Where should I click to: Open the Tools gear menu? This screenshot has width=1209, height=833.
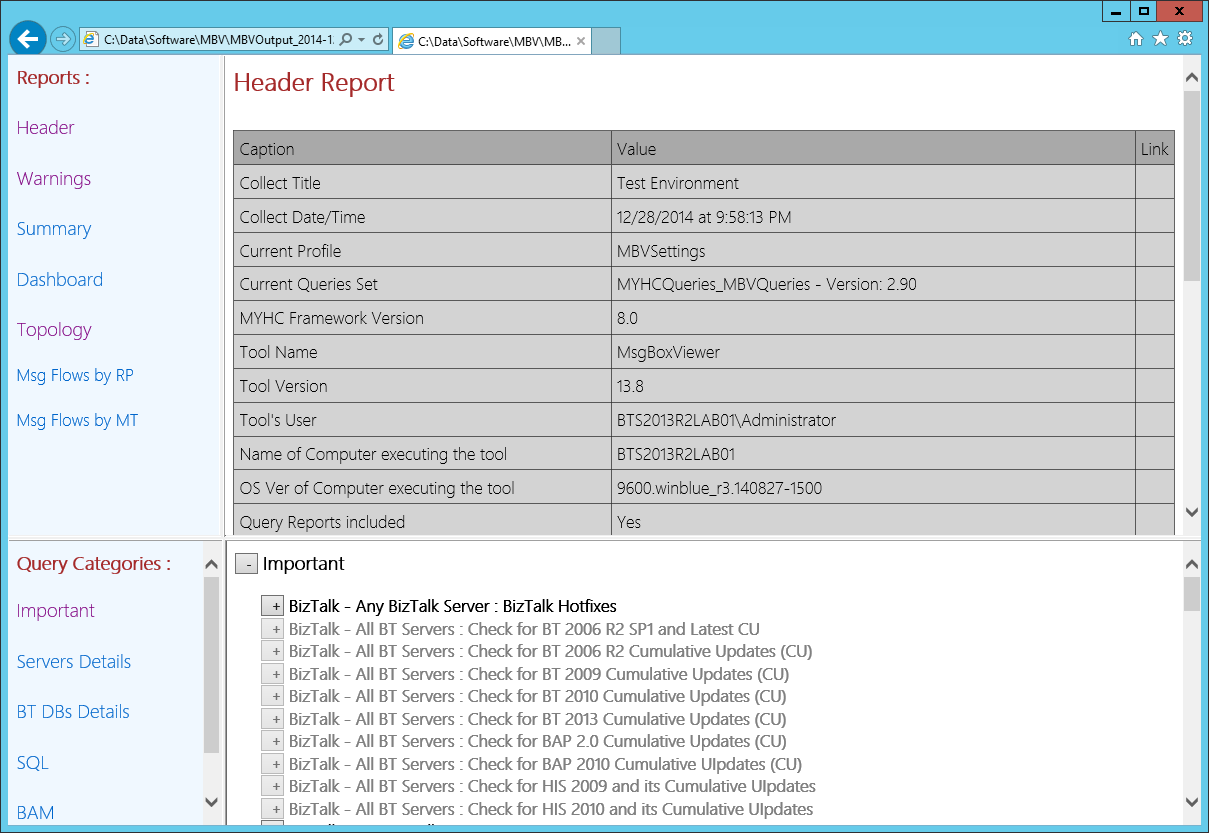[1185, 39]
